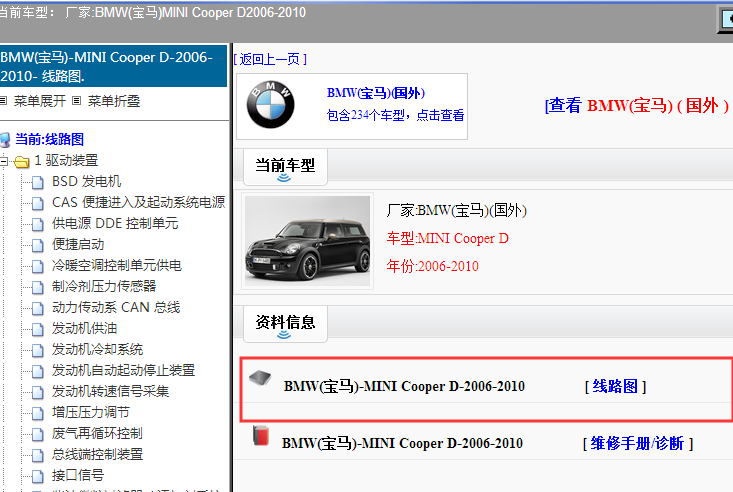
Task: Click 包含234个车型,点击查看 link
Action: 395,115
